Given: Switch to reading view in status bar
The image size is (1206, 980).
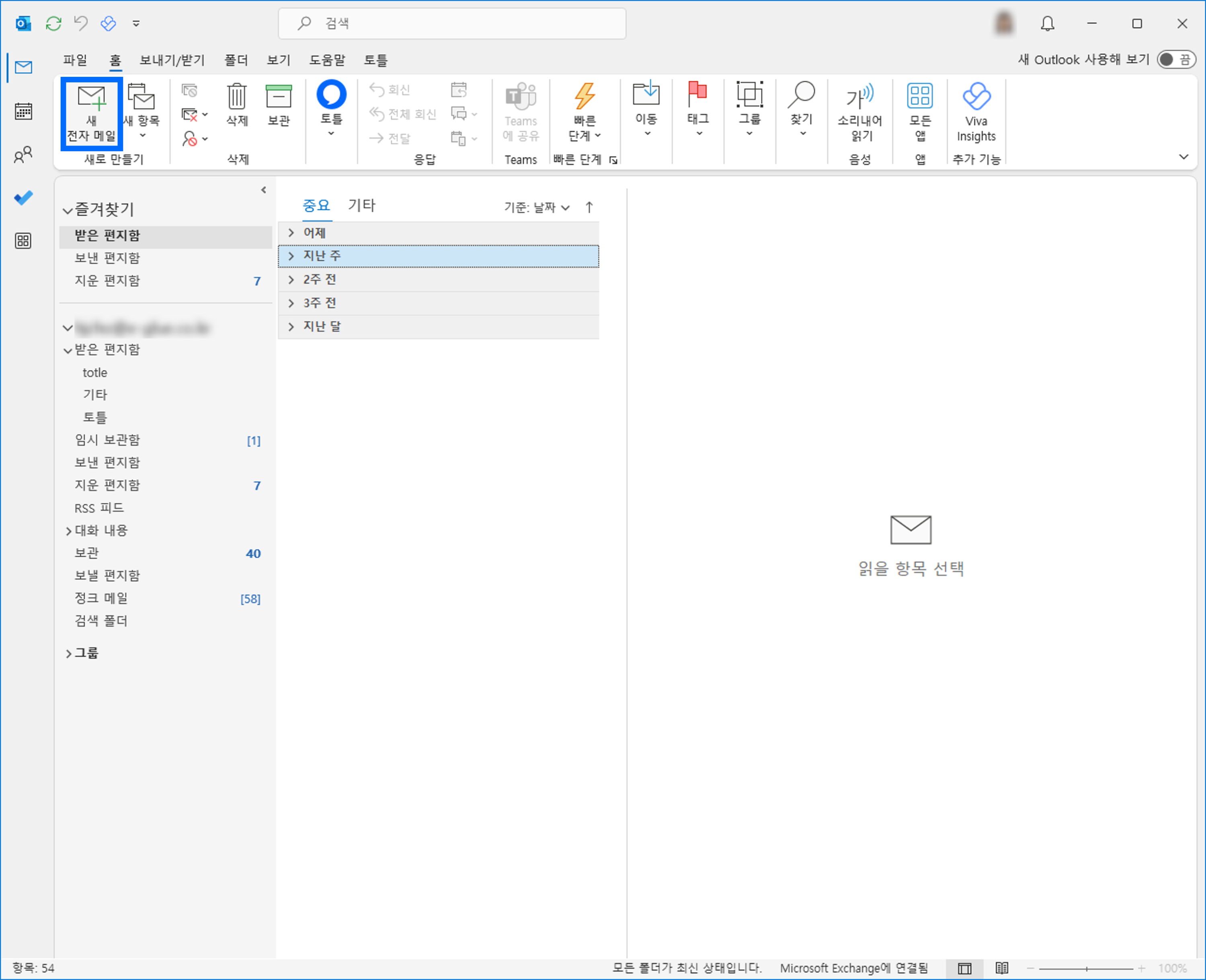Looking at the screenshot, I should (1002, 968).
